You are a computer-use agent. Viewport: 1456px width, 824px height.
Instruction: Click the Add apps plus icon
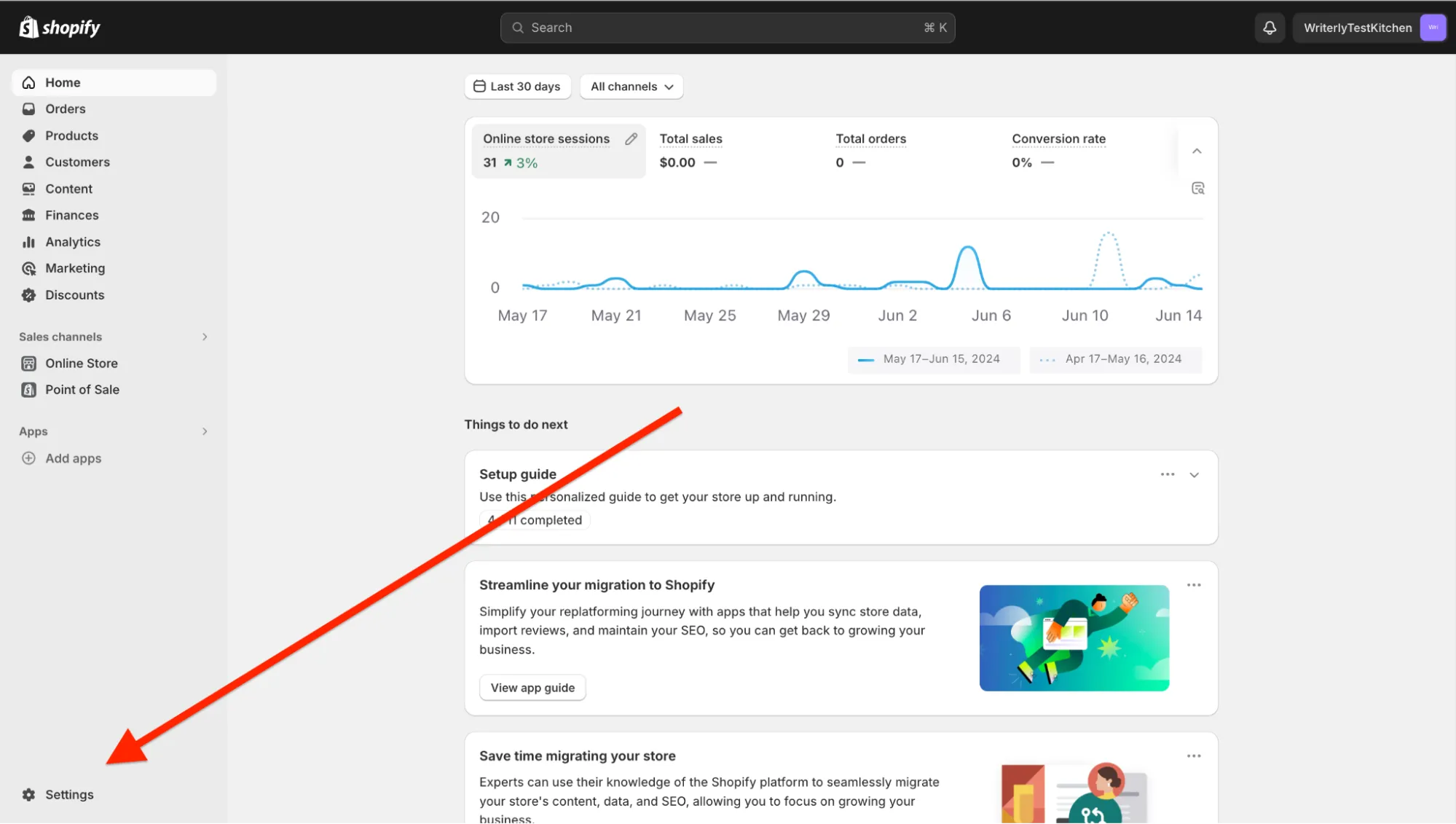pyautogui.click(x=28, y=458)
